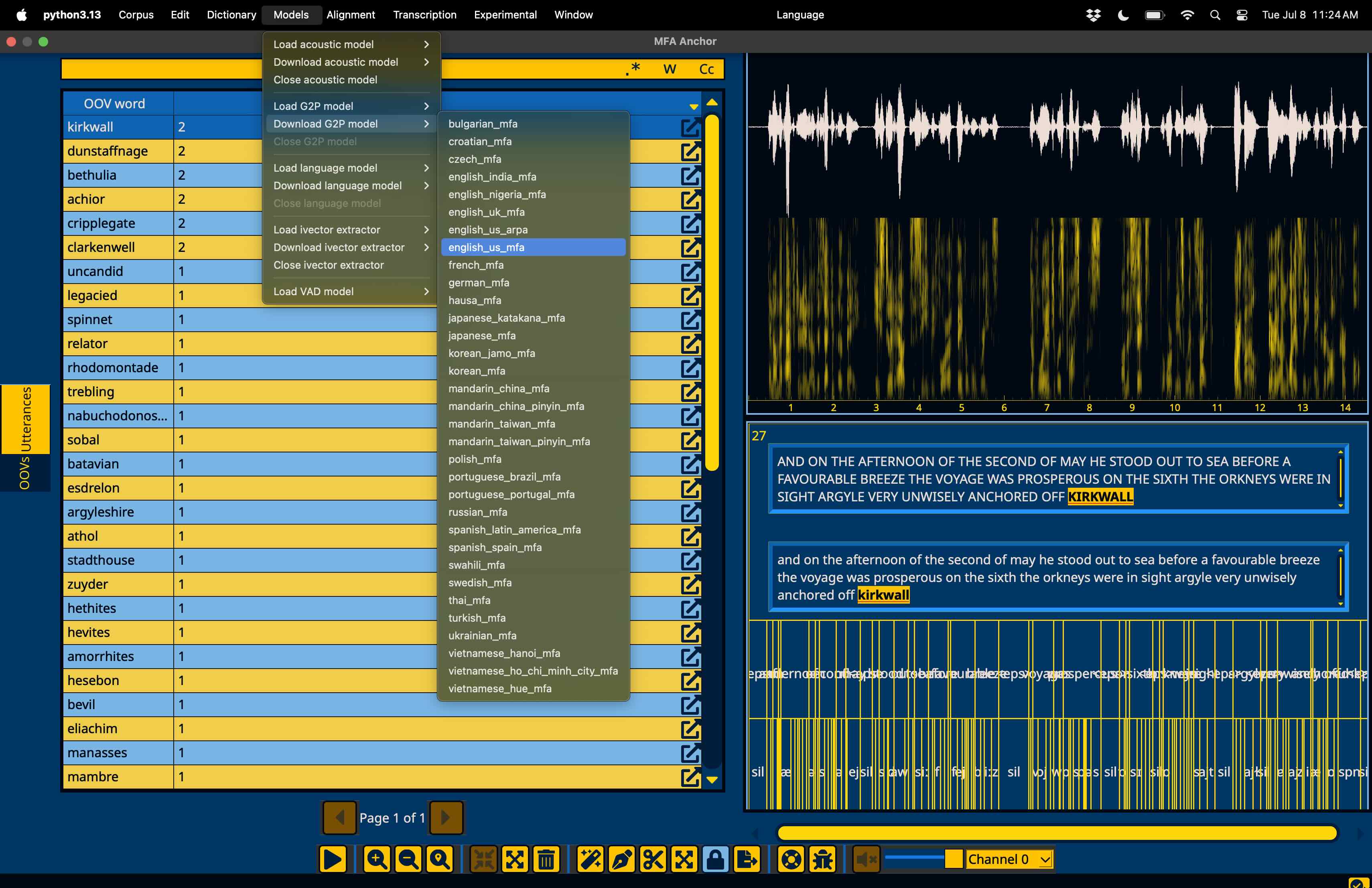Open the edit icon for dunstaffnage row
1372x888 pixels.
pyautogui.click(x=690, y=152)
